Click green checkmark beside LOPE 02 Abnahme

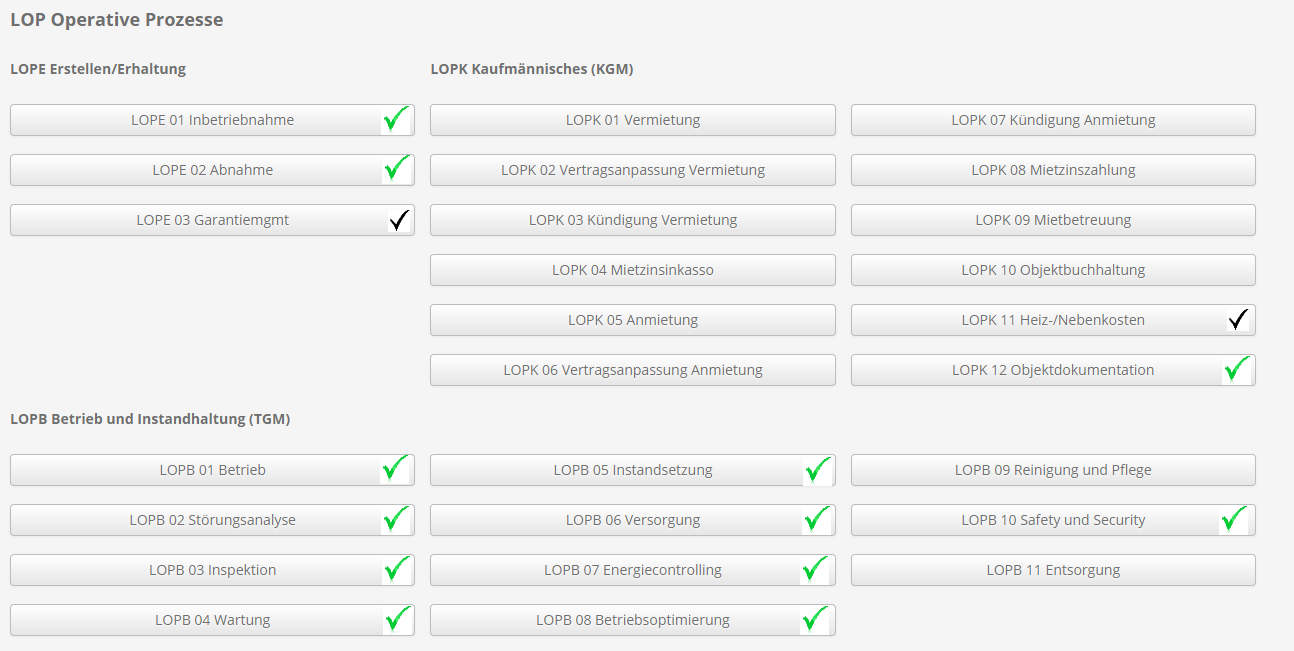(397, 168)
